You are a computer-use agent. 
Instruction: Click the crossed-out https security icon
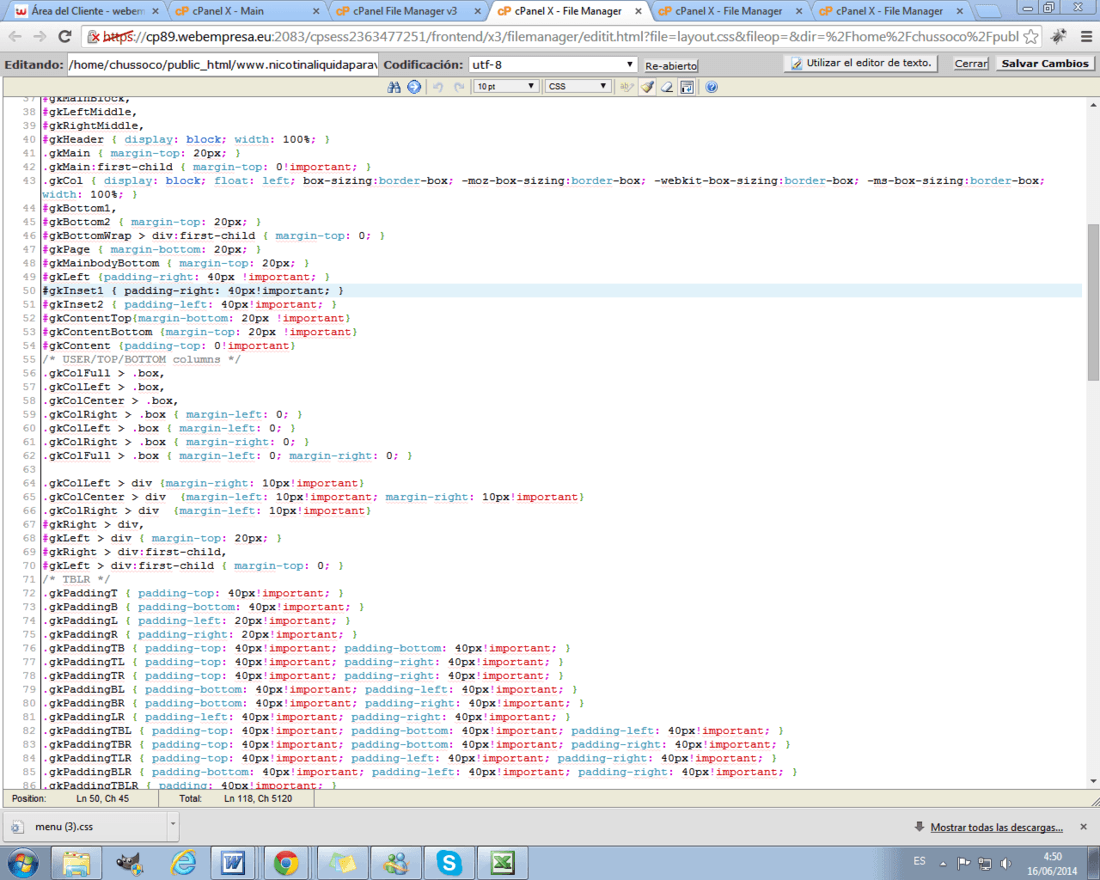[x=94, y=36]
